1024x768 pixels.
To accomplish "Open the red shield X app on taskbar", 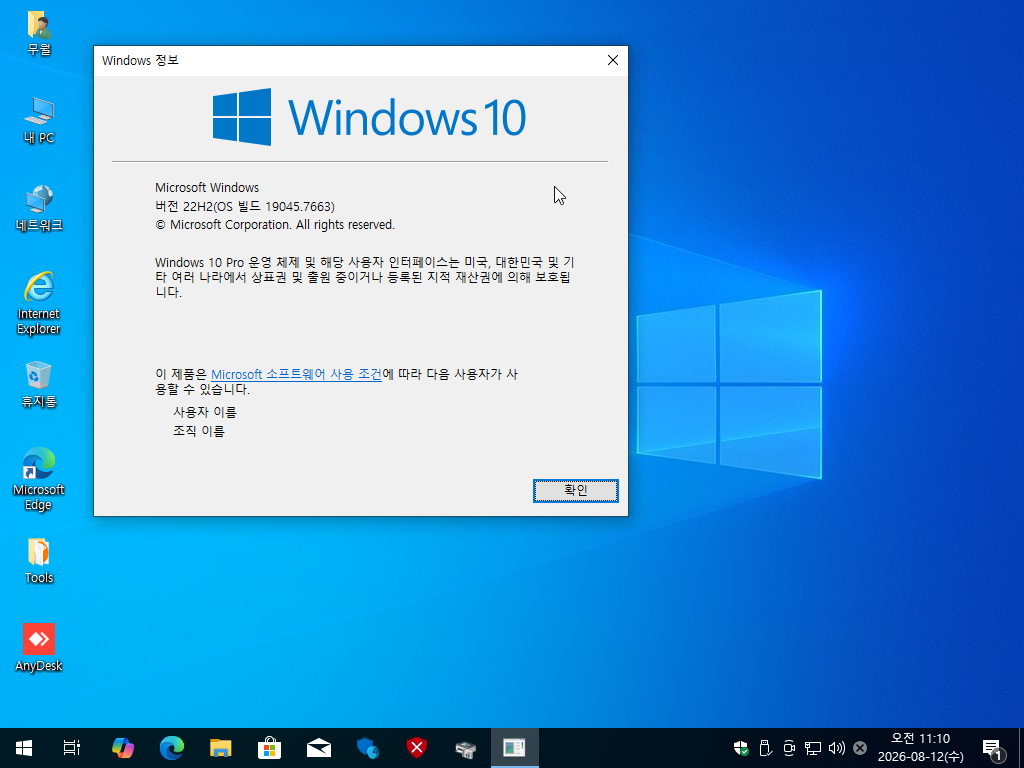I will [417, 748].
